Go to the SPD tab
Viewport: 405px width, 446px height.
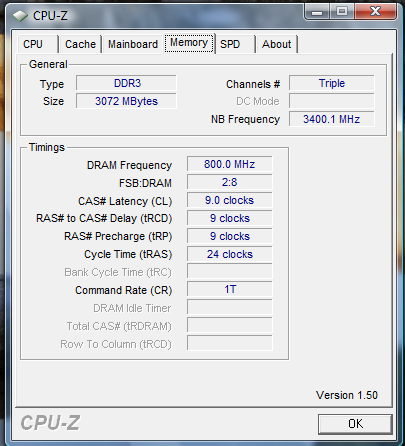pos(235,44)
